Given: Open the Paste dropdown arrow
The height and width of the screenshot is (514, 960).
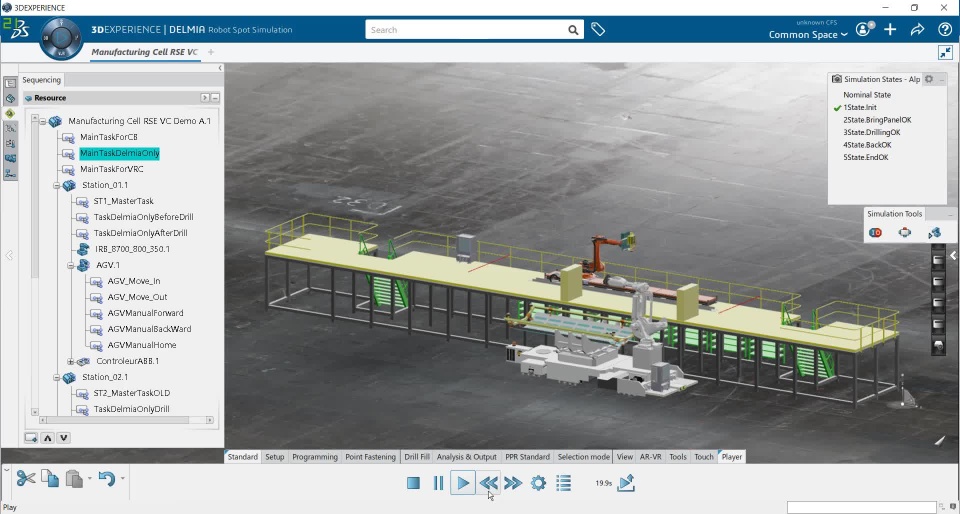Looking at the screenshot, I should tap(90, 479).
